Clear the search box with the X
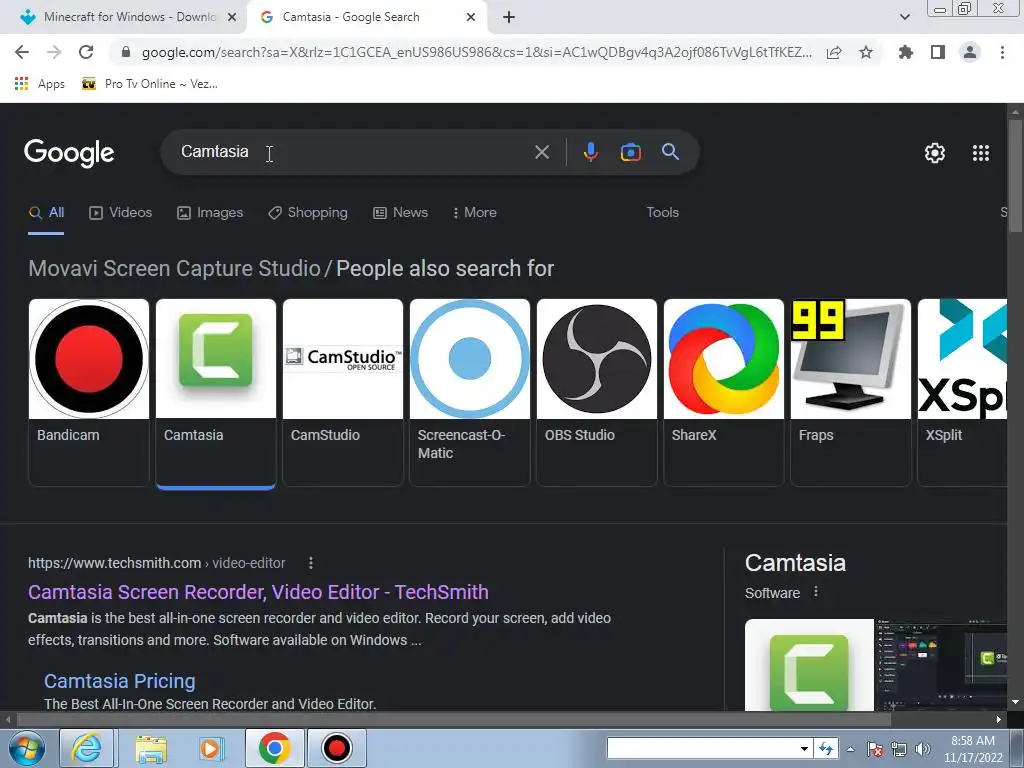 (541, 152)
